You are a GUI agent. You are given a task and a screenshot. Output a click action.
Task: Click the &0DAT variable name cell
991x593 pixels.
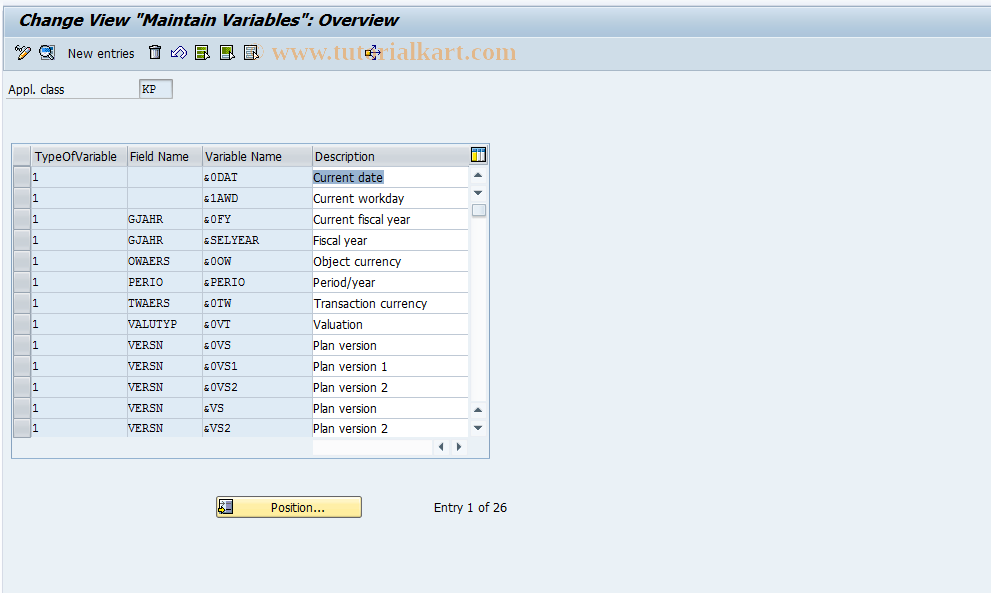click(257, 177)
